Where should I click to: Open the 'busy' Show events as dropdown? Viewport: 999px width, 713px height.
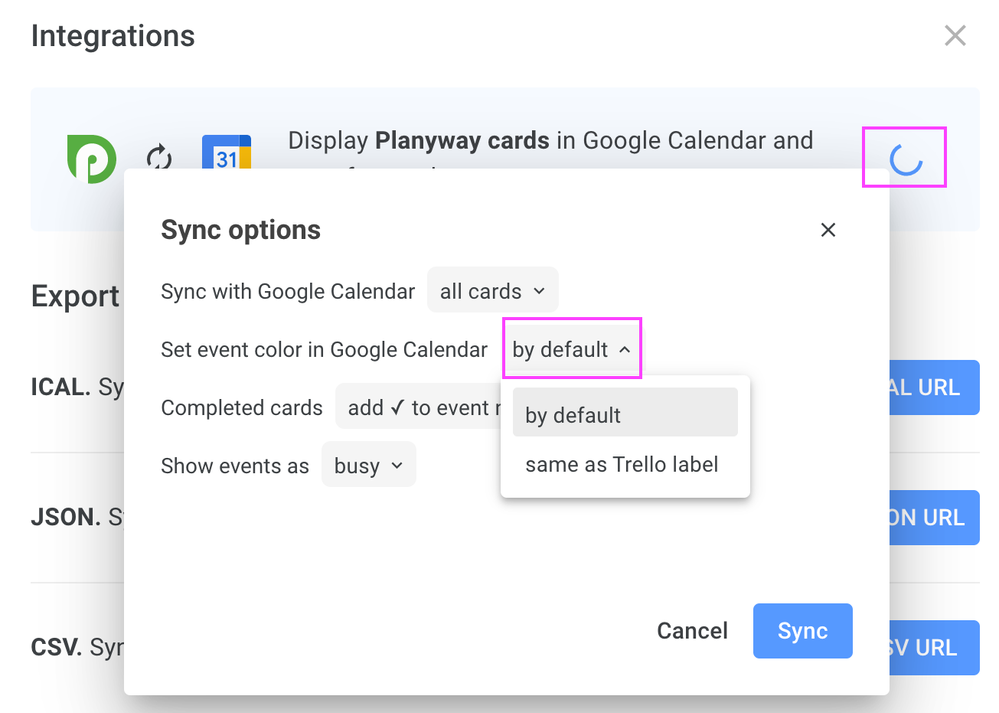point(368,466)
